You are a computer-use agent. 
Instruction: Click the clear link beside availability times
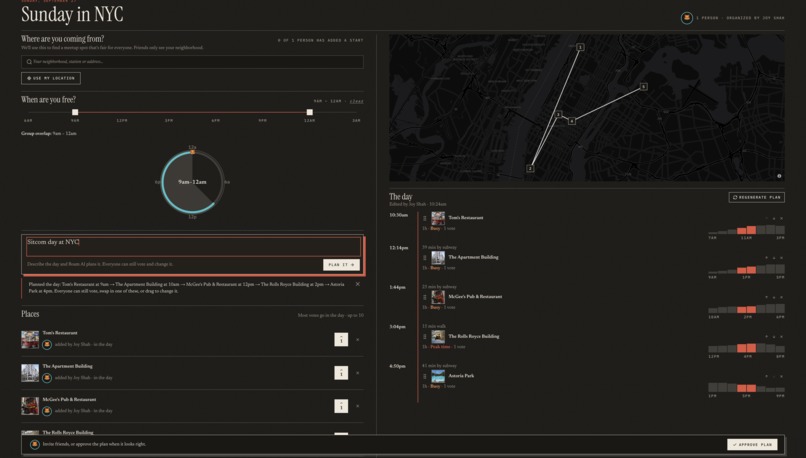pyautogui.click(x=356, y=101)
